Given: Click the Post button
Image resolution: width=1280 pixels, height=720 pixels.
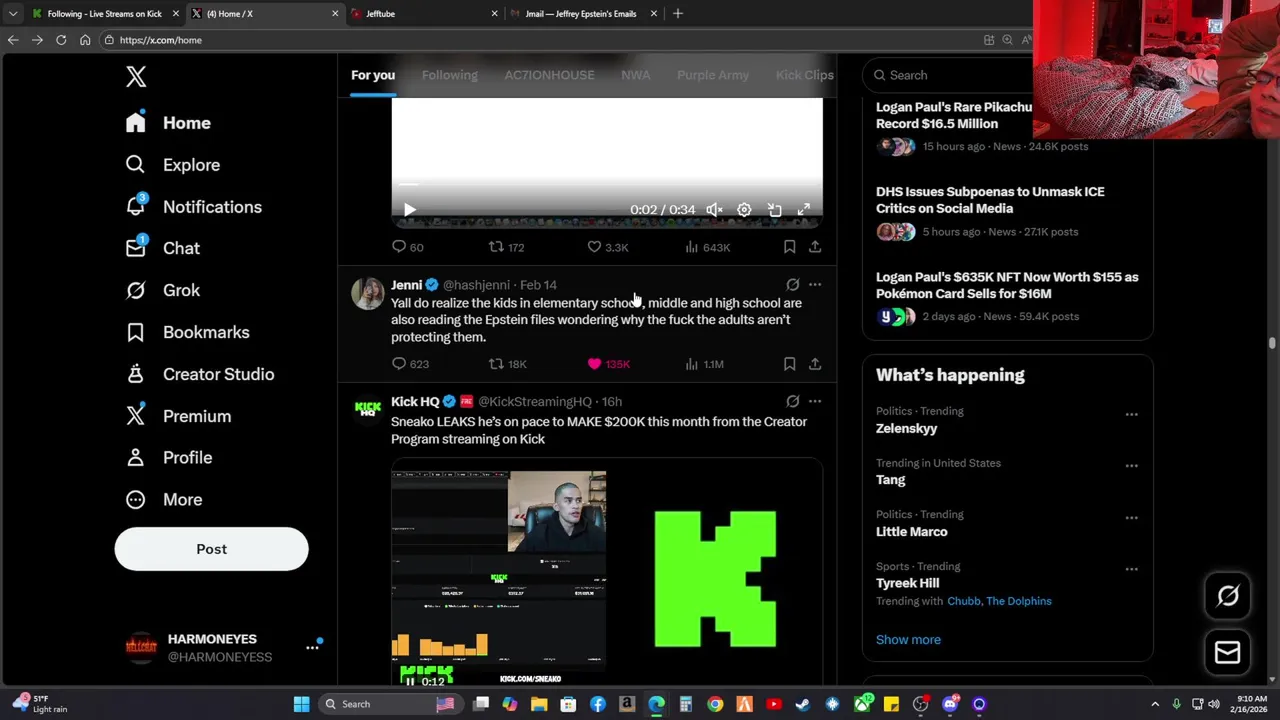Looking at the screenshot, I should 211,549.
